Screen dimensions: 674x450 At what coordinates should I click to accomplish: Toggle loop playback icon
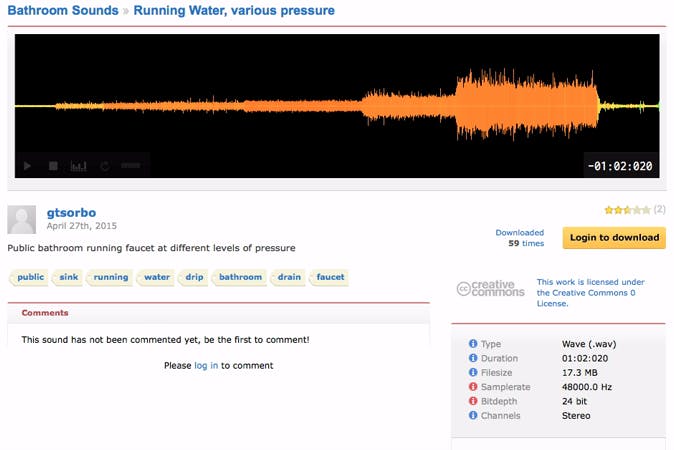coord(105,166)
